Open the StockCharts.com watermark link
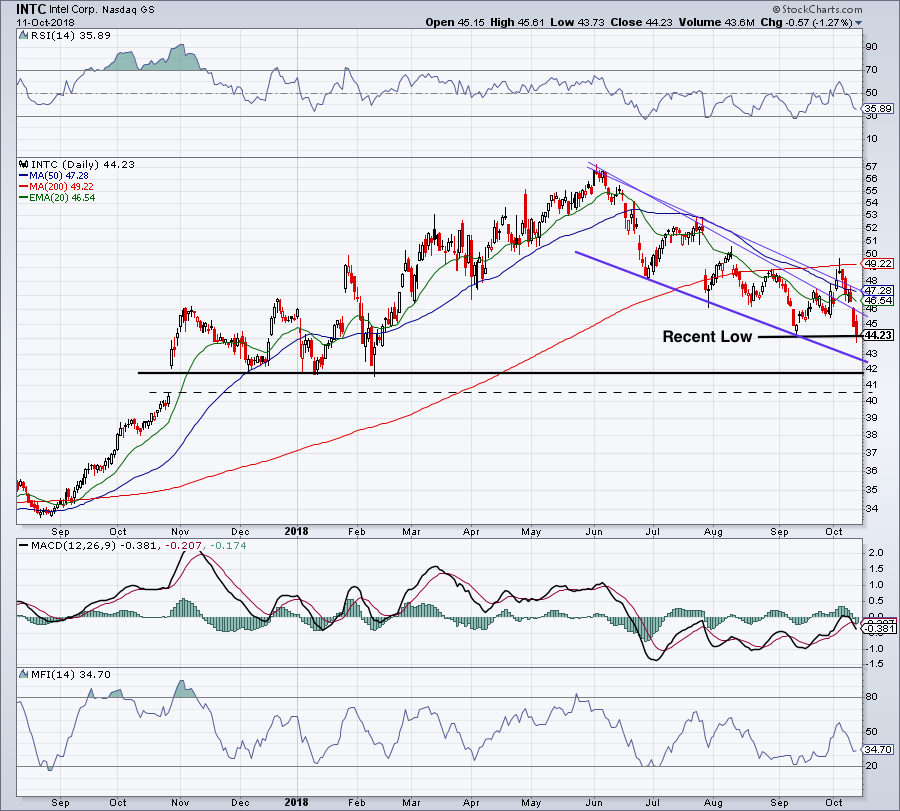The image size is (900, 811). pyautogui.click(x=817, y=9)
